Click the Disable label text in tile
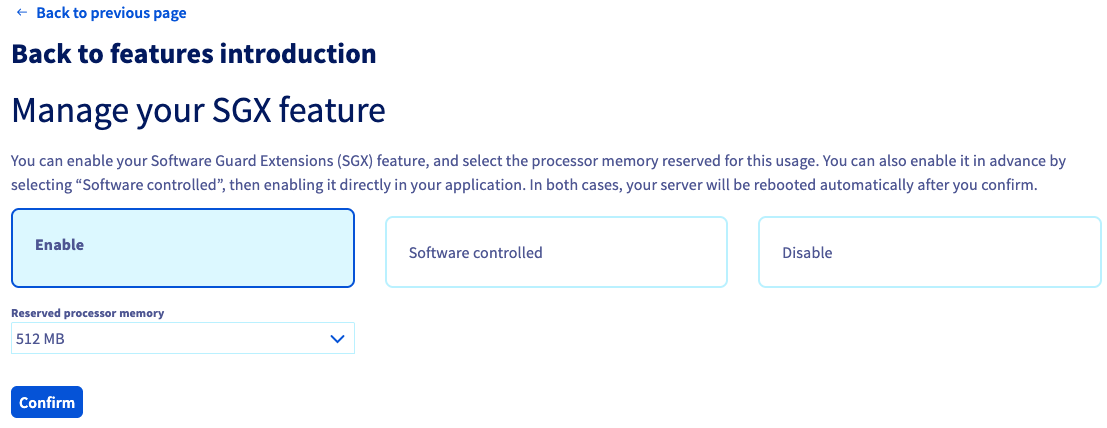 [x=807, y=253]
